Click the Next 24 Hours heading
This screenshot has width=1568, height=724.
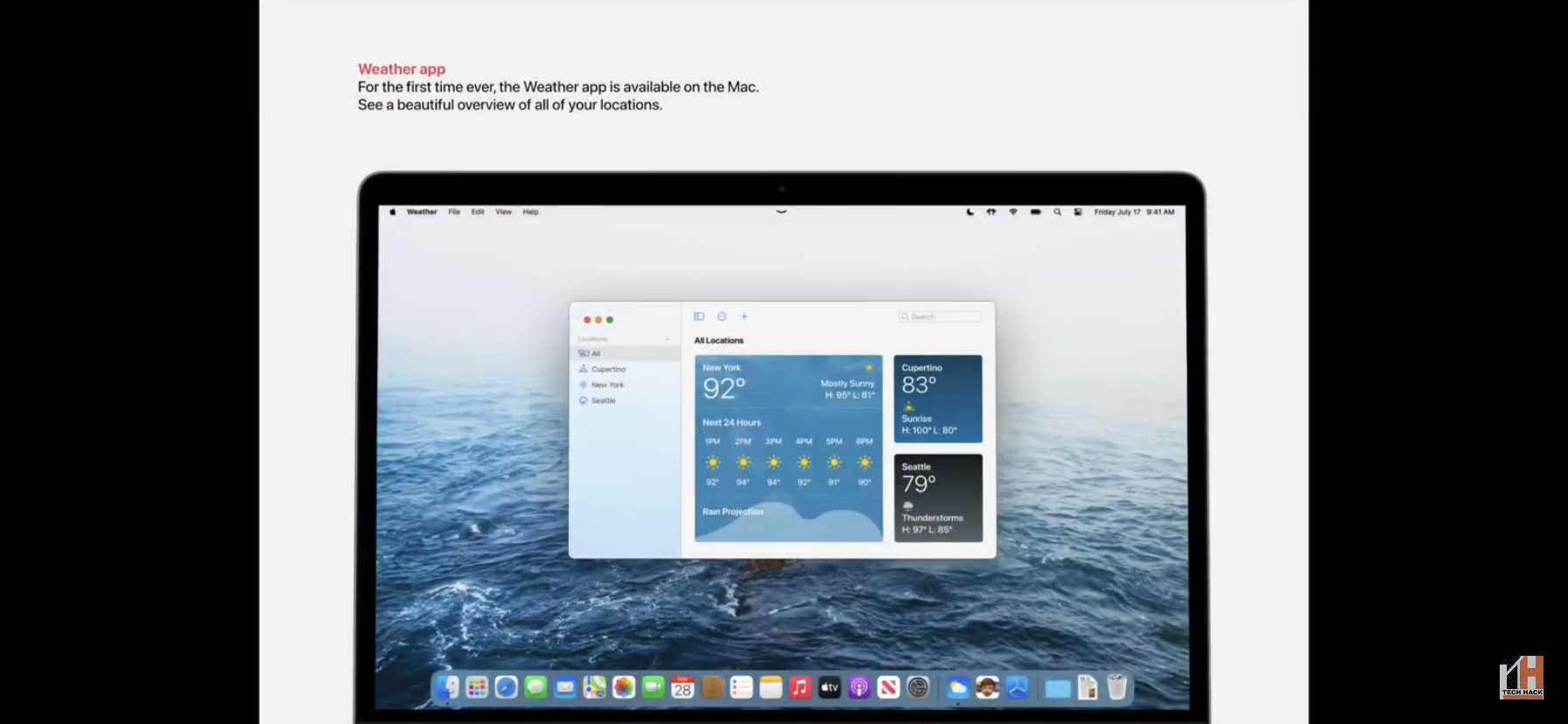tap(731, 422)
